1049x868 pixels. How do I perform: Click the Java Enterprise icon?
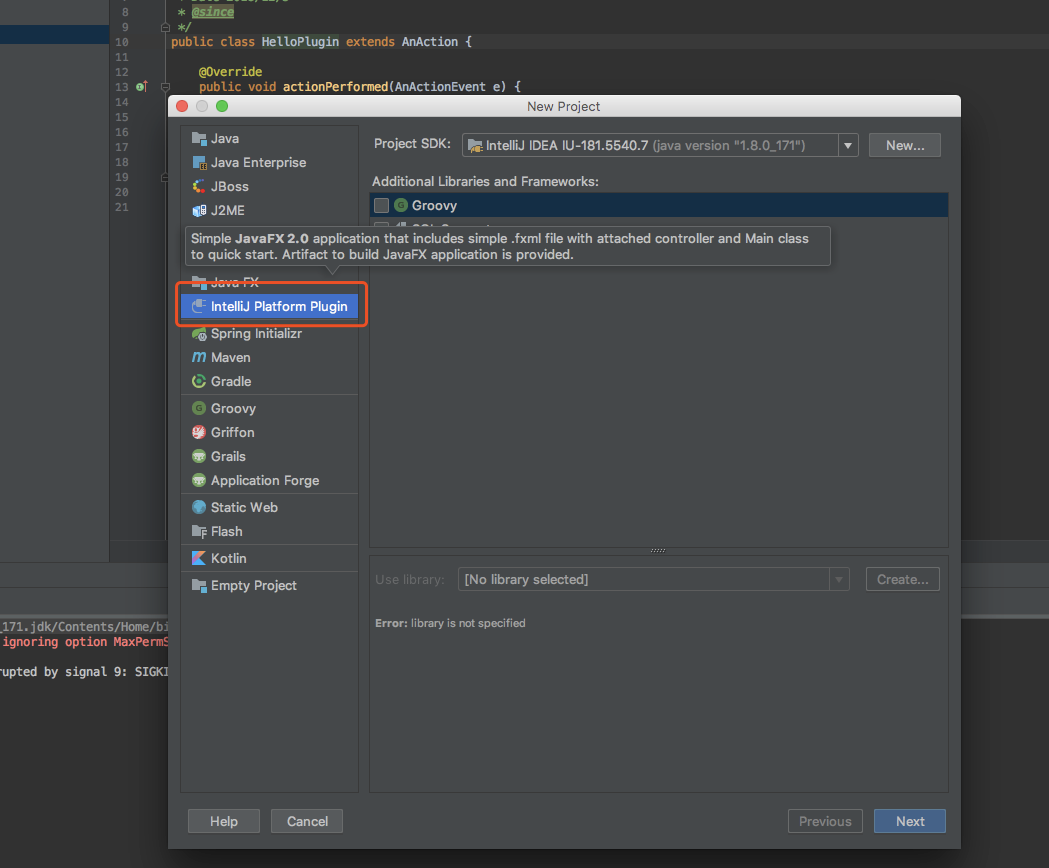tap(199, 163)
